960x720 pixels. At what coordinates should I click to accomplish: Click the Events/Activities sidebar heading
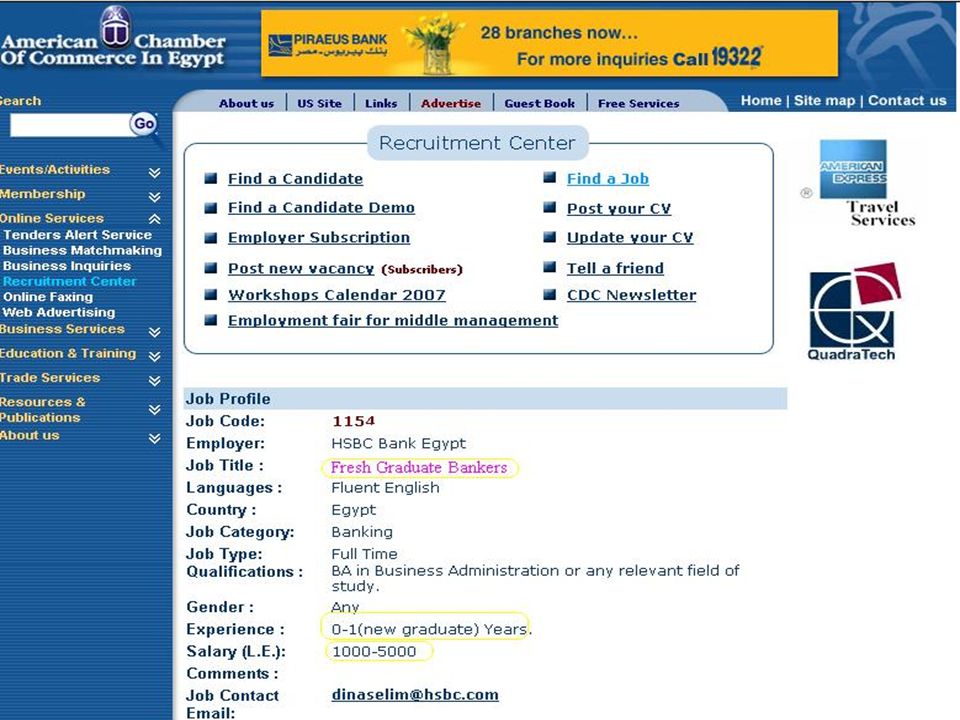[54, 170]
